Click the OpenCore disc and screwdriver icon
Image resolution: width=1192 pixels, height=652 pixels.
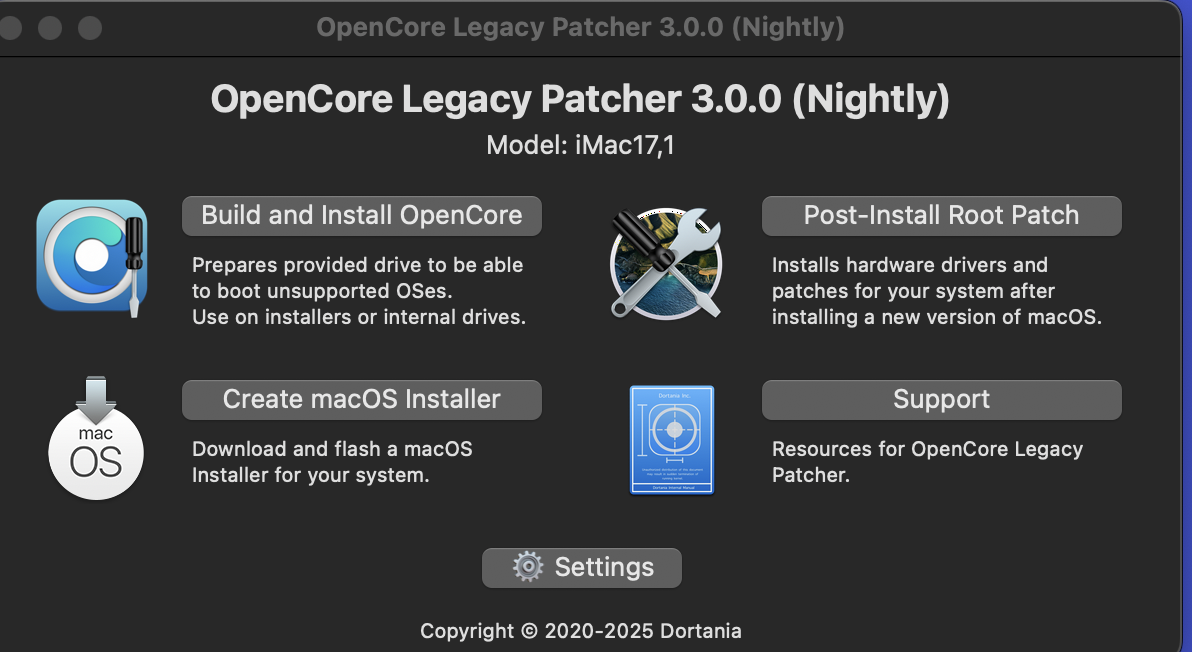(x=92, y=258)
